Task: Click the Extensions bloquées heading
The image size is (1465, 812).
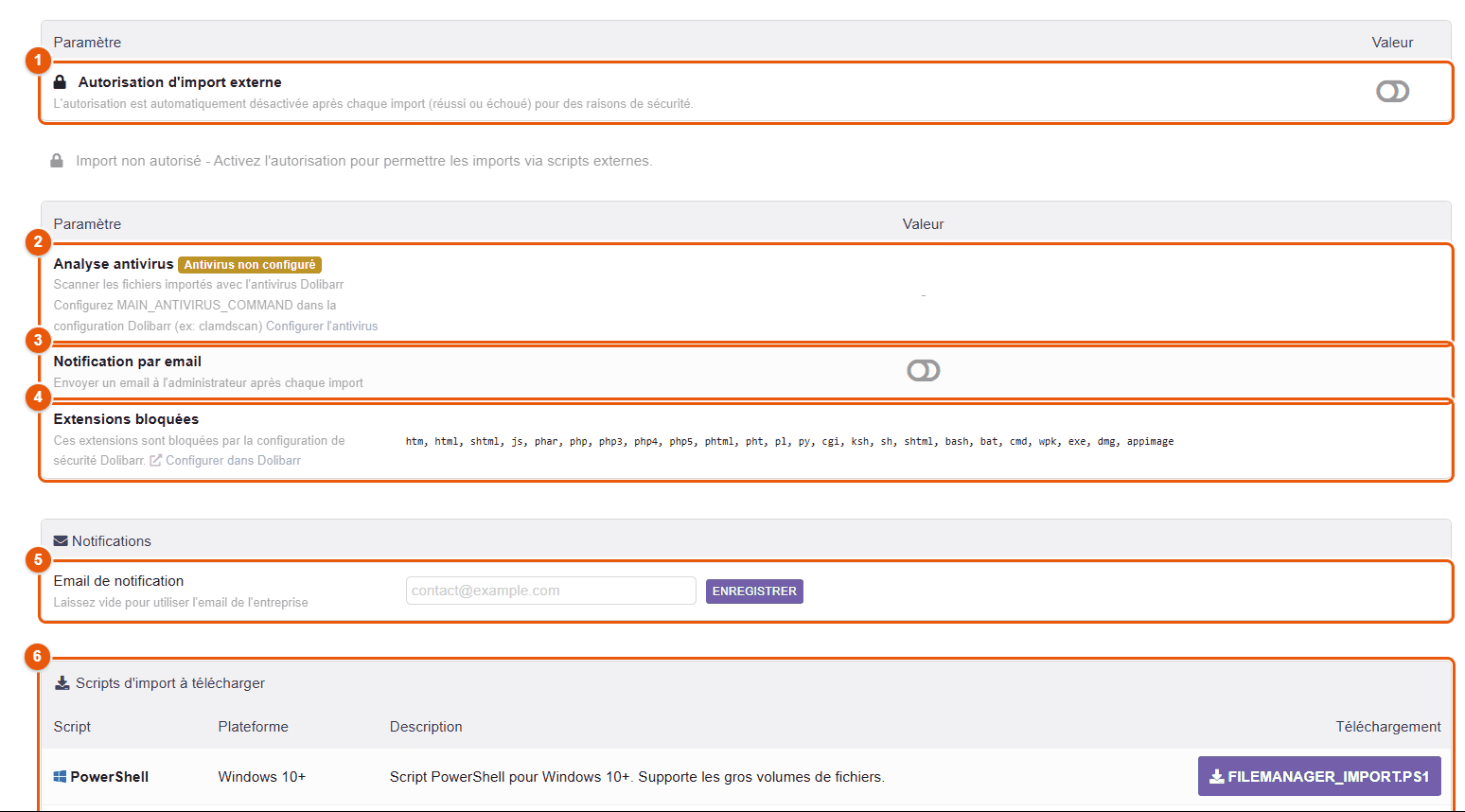Action: pos(126,418)
